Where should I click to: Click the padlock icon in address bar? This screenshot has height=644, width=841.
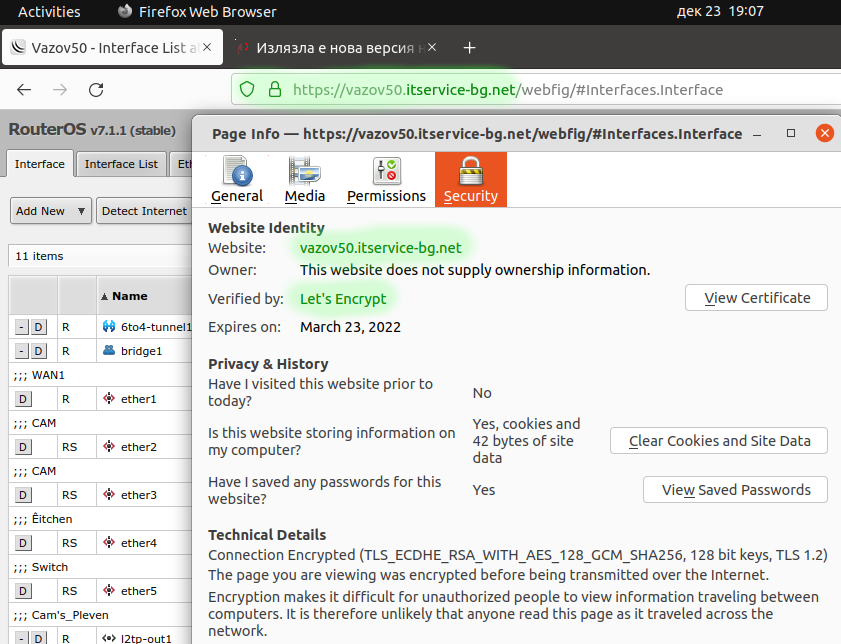[273, 90]
